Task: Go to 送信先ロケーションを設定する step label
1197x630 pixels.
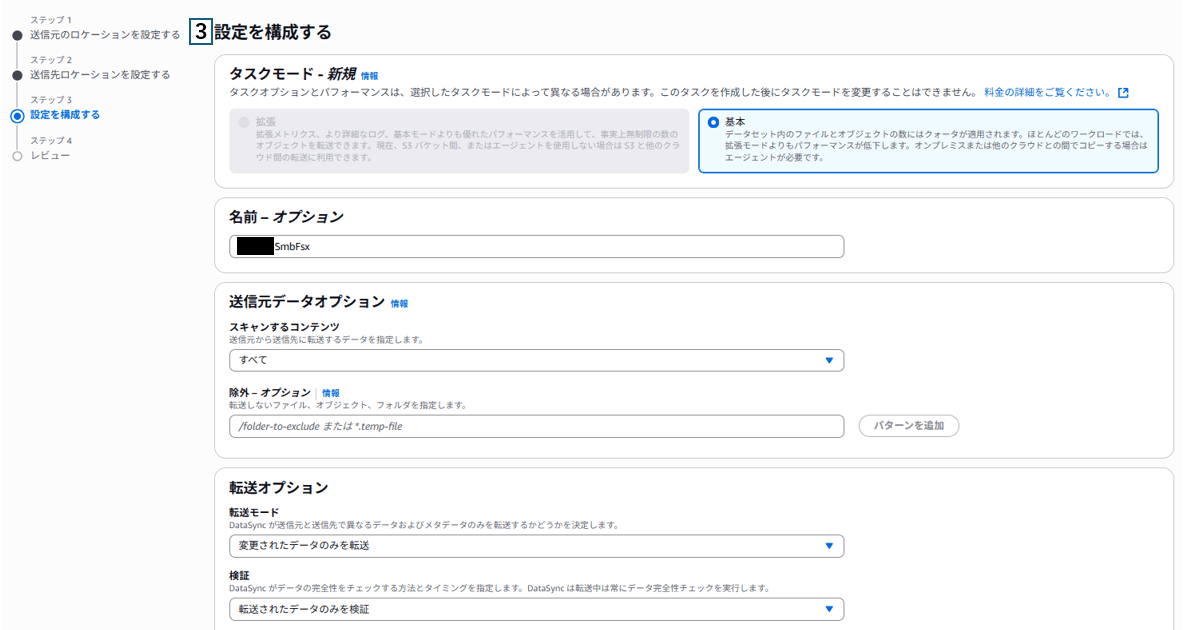Action: point(100,75)
